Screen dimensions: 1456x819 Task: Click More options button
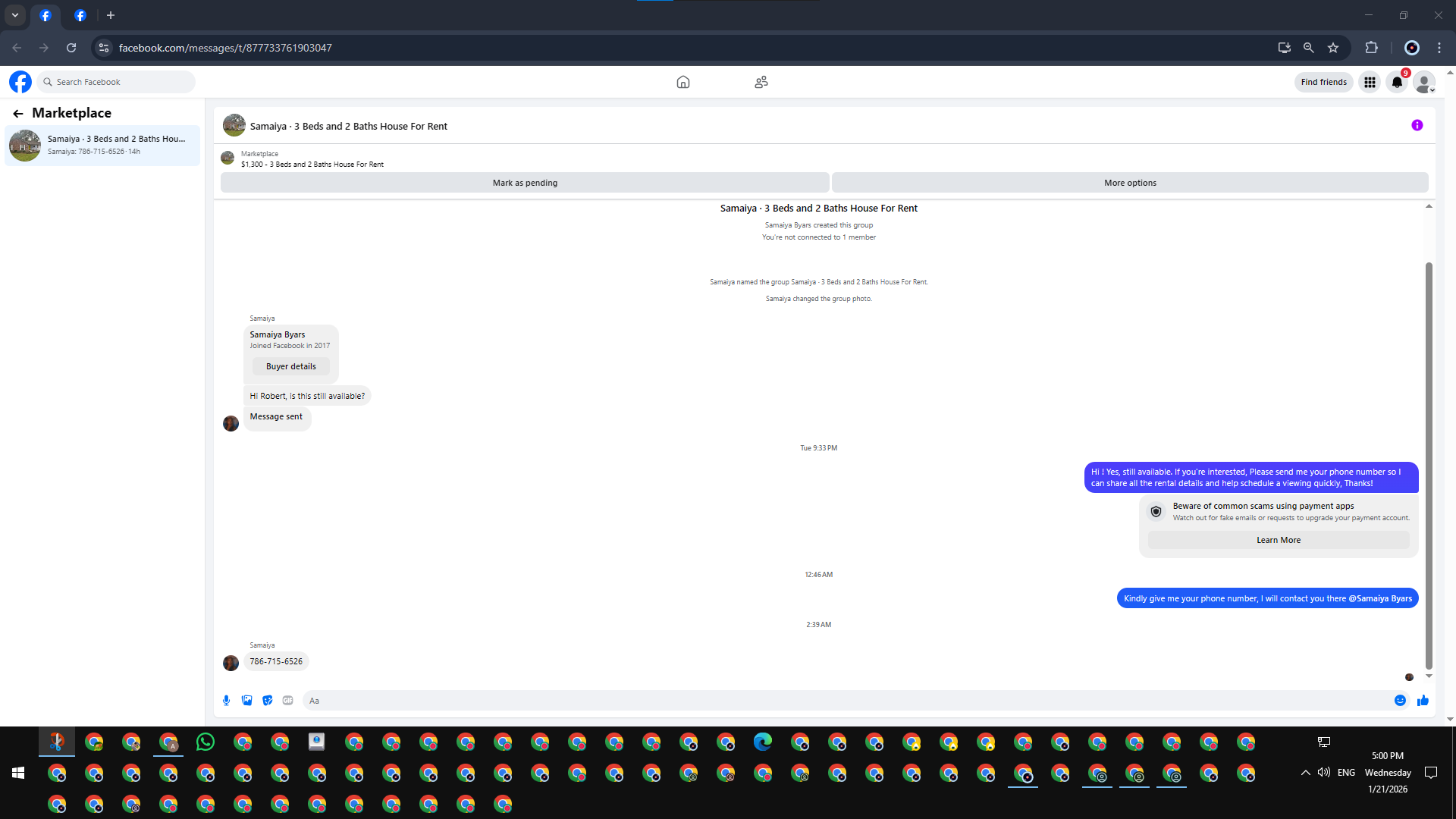click(1130, 183)
